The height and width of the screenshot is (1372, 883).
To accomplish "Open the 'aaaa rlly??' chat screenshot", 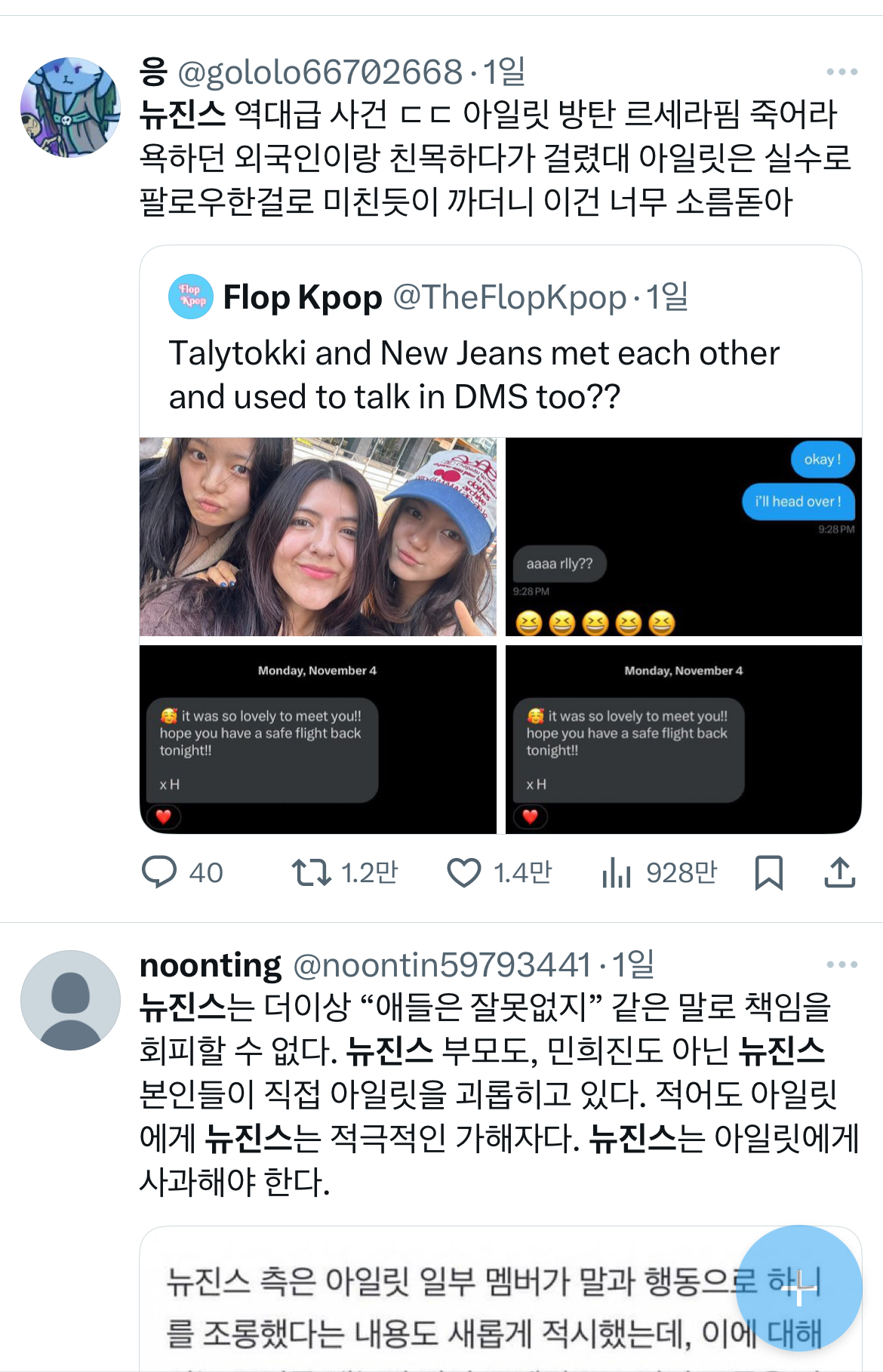I will click(x=683, y=537).
